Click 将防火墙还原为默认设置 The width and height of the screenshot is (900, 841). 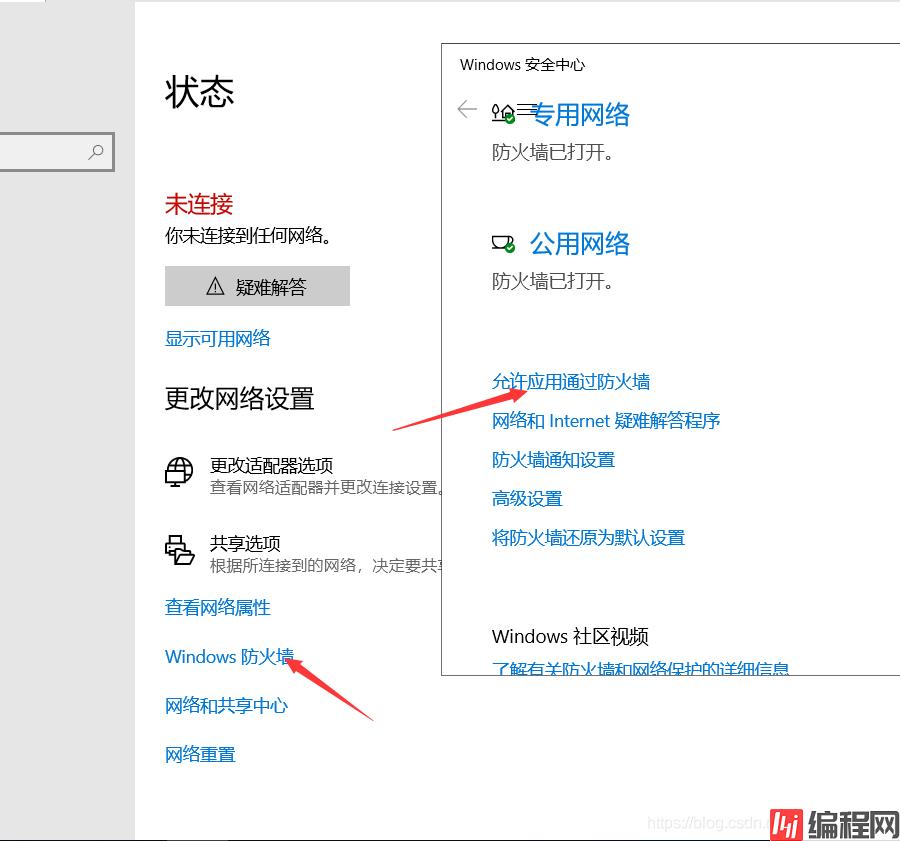click(x=588, y=538)
